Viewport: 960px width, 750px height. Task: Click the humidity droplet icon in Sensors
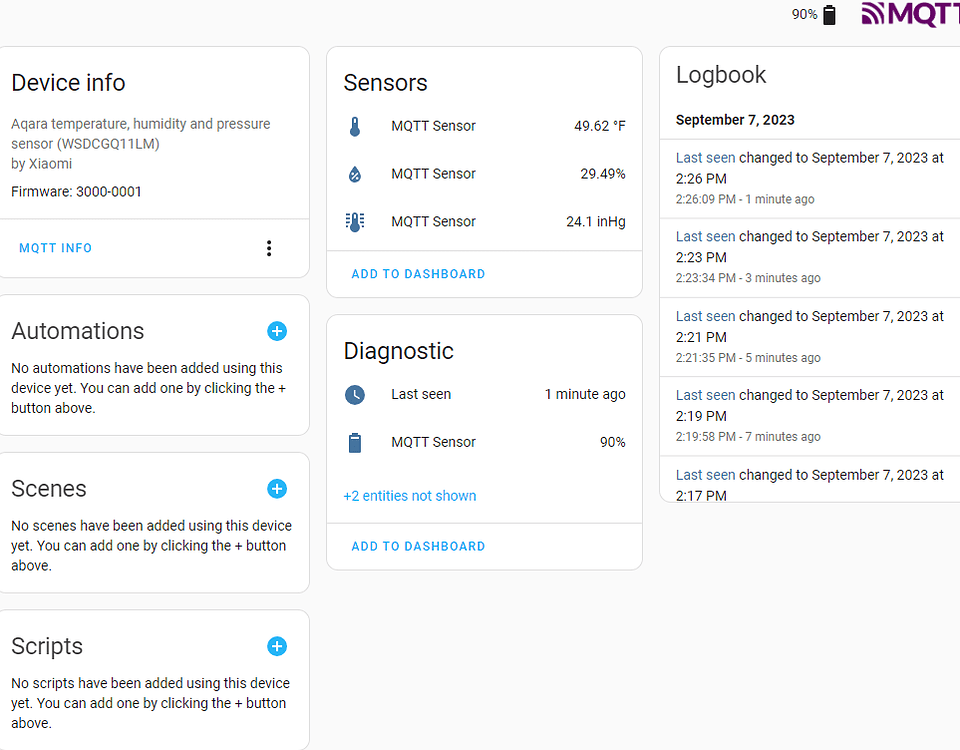tap(355, 173)
